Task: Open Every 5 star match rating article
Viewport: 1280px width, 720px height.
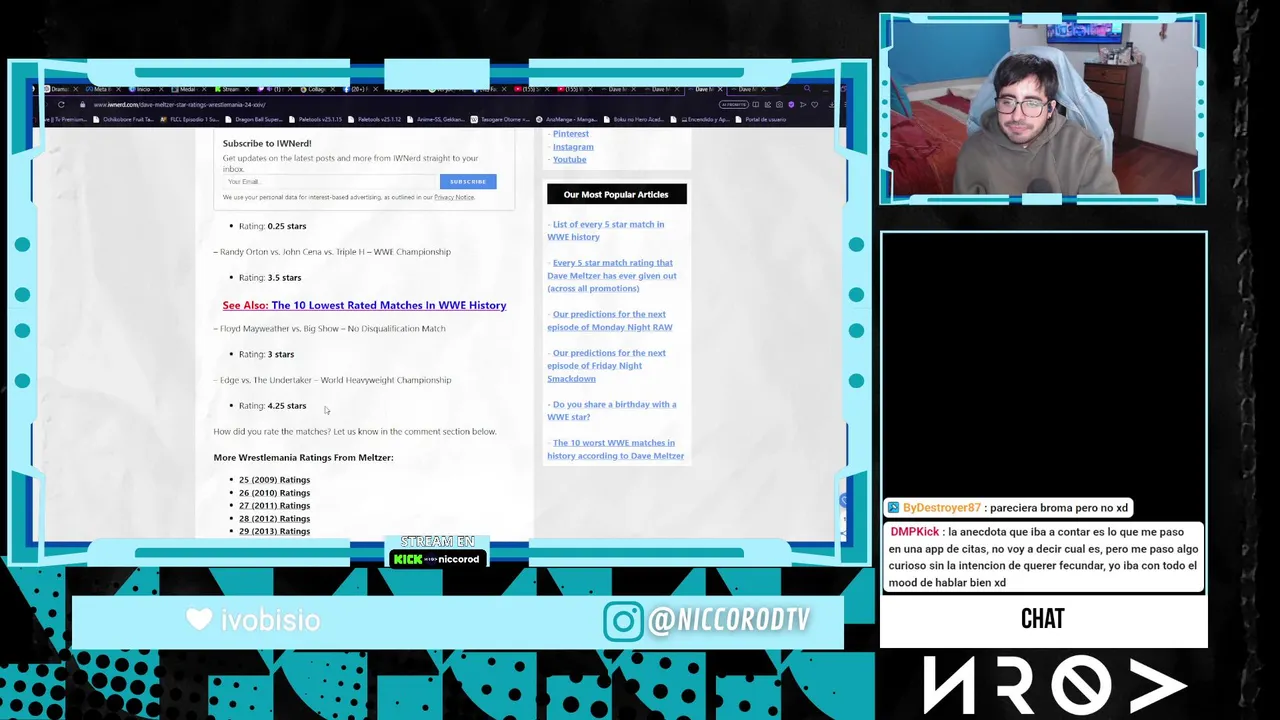Action: pyautogui.click(x=612, y=275)
